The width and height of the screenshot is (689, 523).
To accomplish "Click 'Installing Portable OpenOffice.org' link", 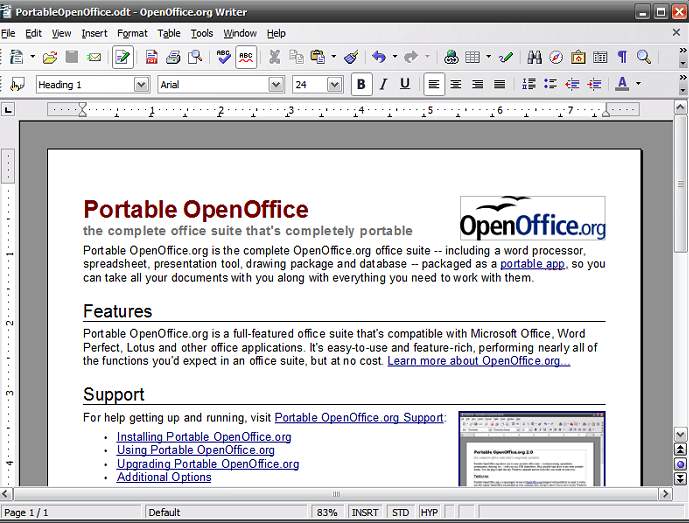I will (204, 437).
